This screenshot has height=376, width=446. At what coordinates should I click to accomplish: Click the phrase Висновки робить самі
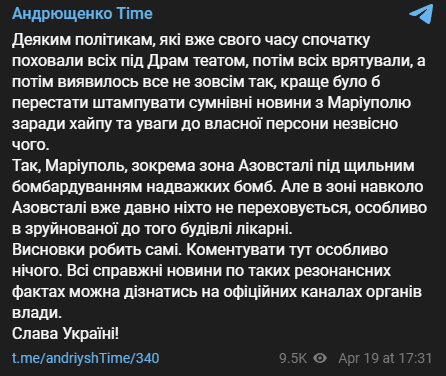[x=97, y=250]
